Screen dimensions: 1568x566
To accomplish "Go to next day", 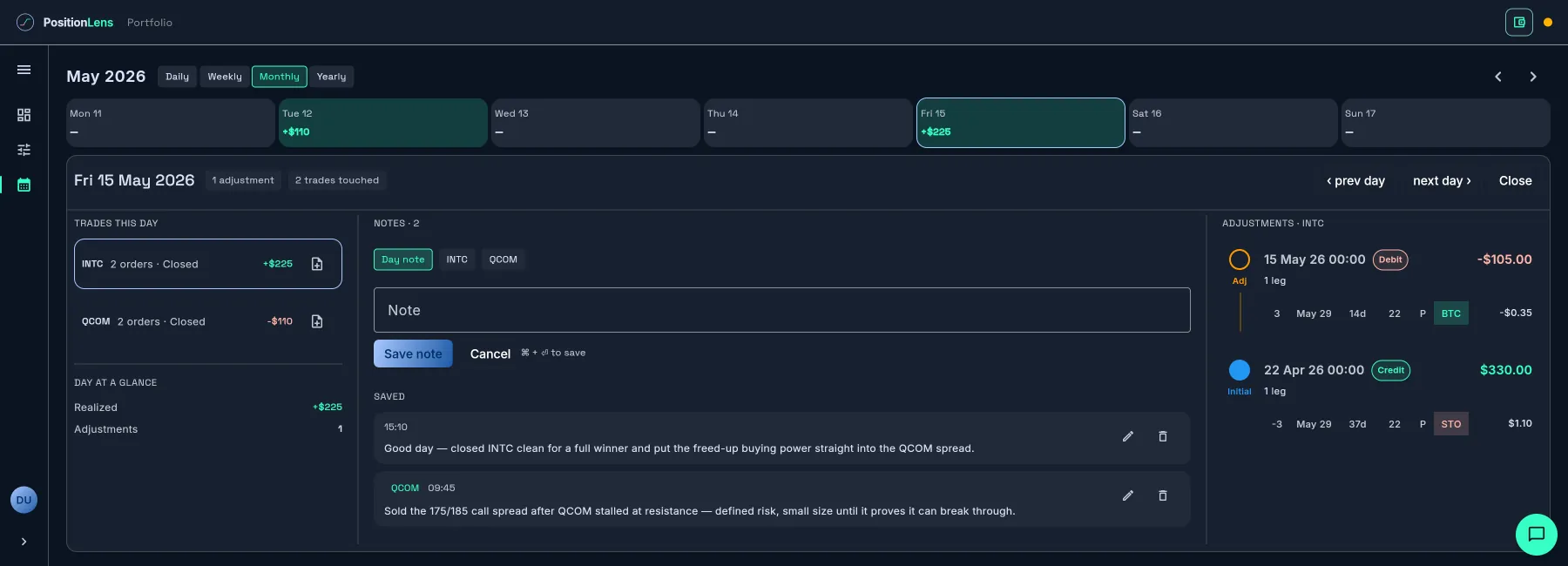I will 1442,181.
